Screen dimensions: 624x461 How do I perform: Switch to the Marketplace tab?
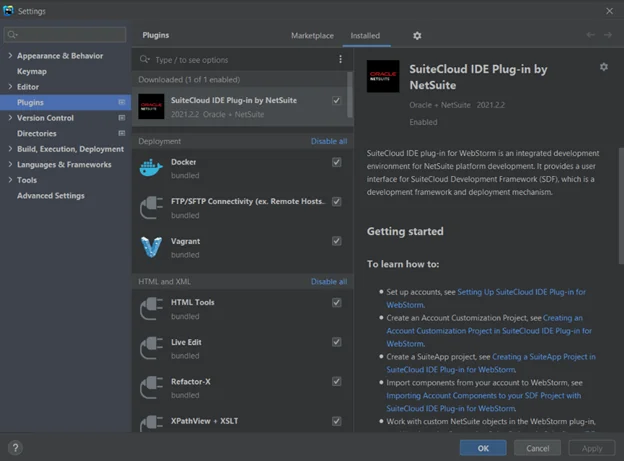(x=312, y=36)
